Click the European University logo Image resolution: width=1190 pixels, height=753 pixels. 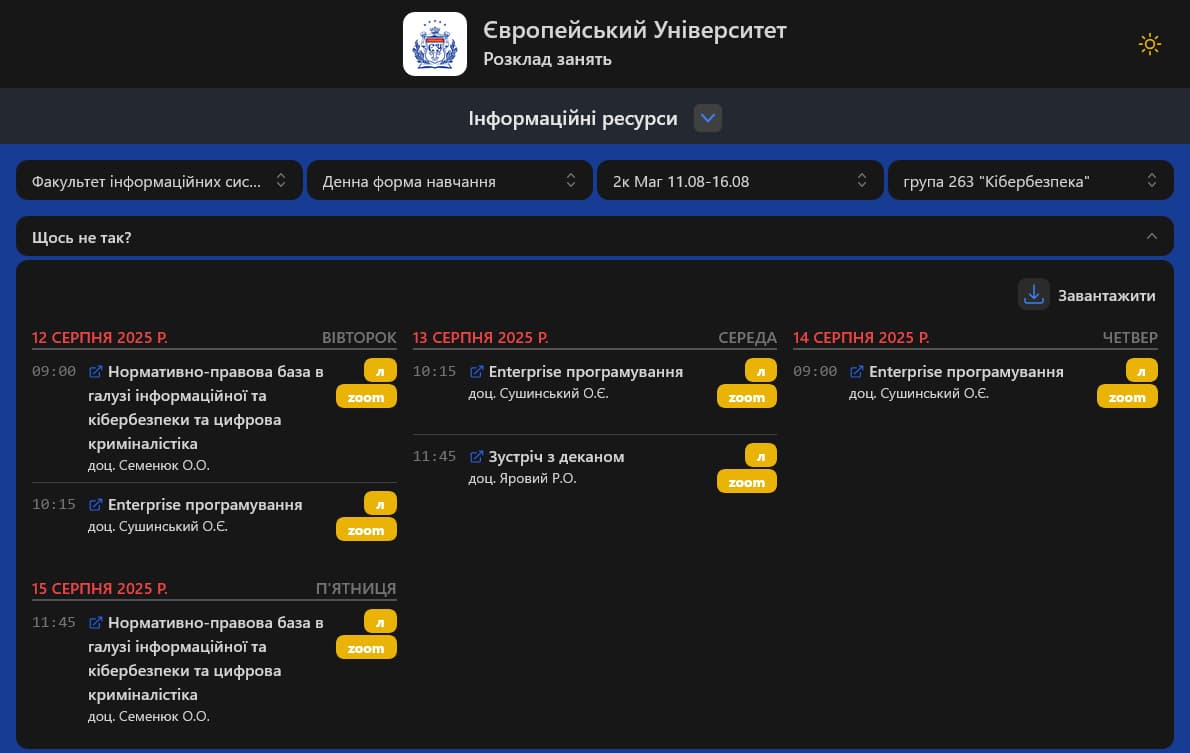(x=435, y=44)
